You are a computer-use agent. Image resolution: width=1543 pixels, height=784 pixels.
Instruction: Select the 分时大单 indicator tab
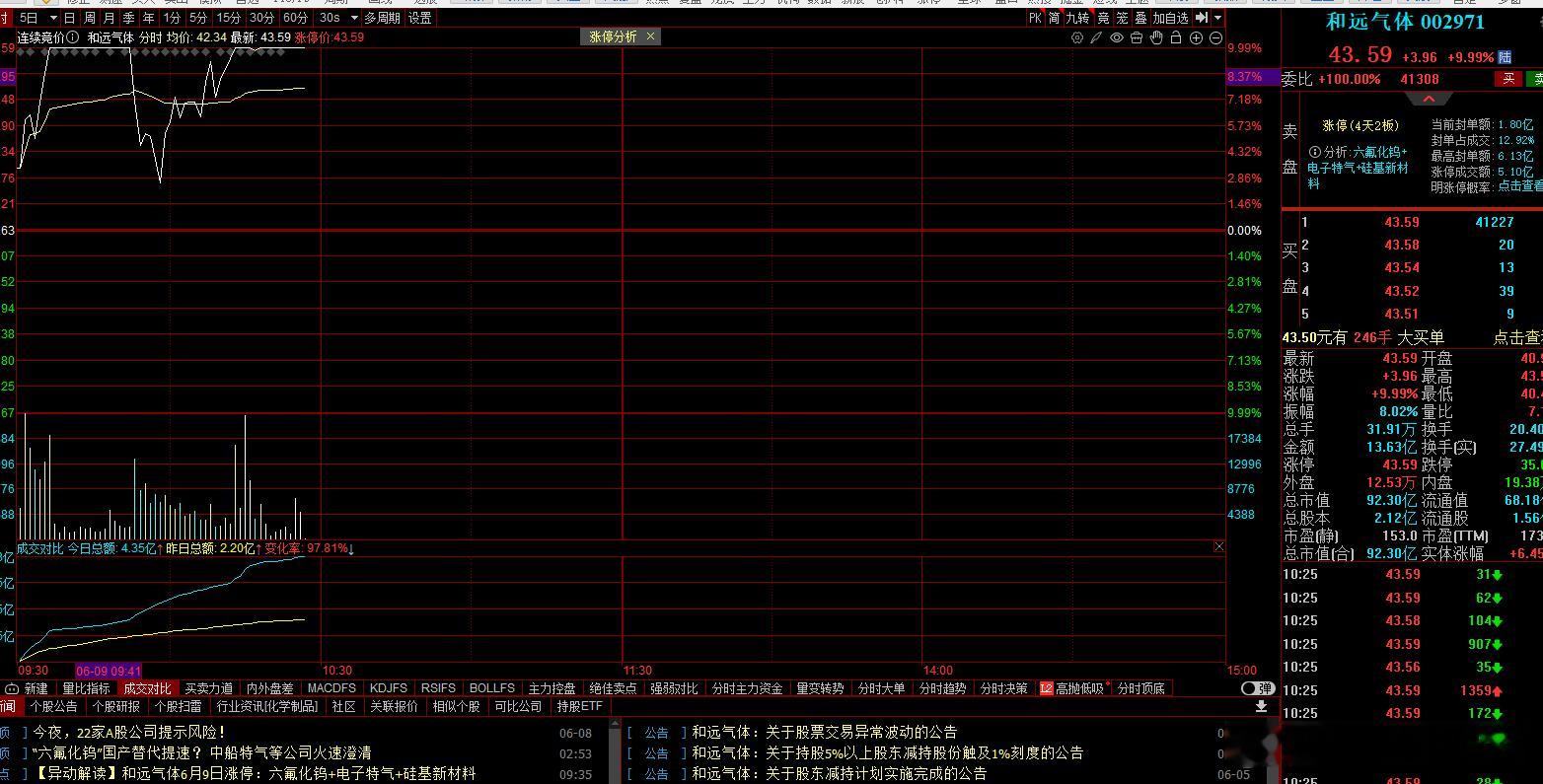point(881,688)
